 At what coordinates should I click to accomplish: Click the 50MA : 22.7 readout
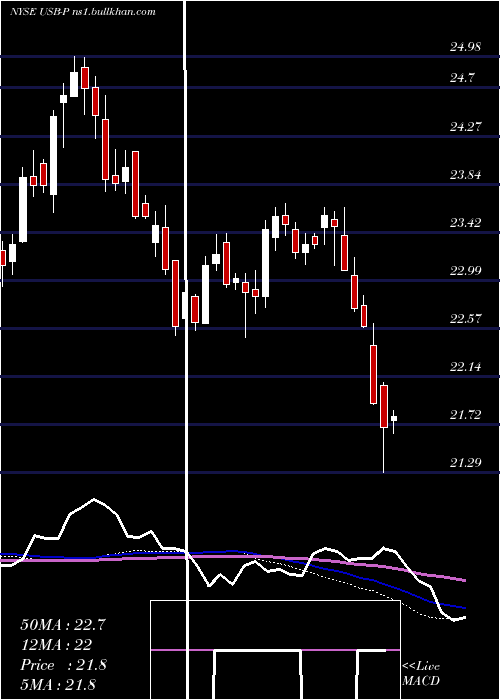(63, 624)
